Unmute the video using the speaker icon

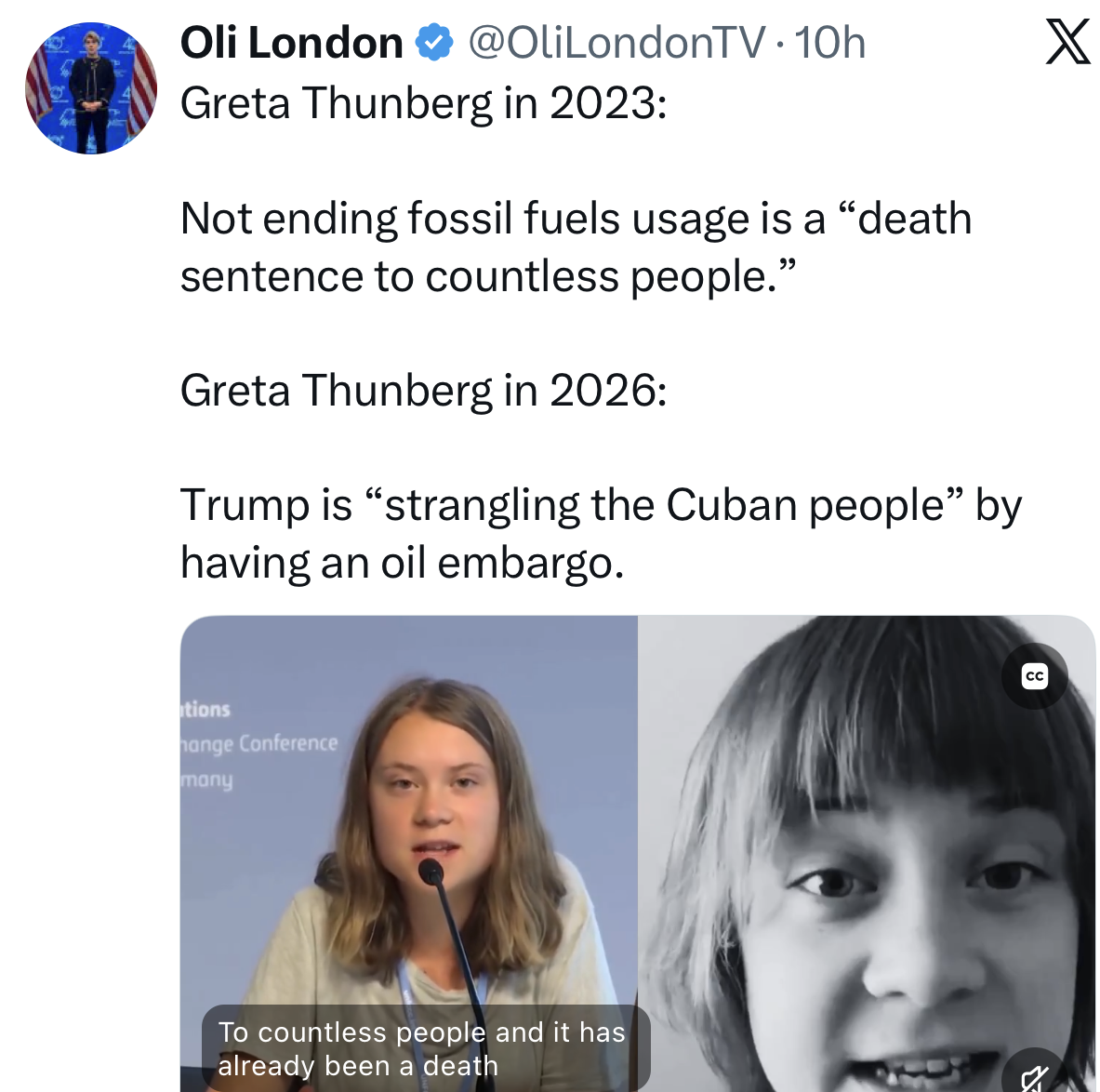(1034, 1077)
